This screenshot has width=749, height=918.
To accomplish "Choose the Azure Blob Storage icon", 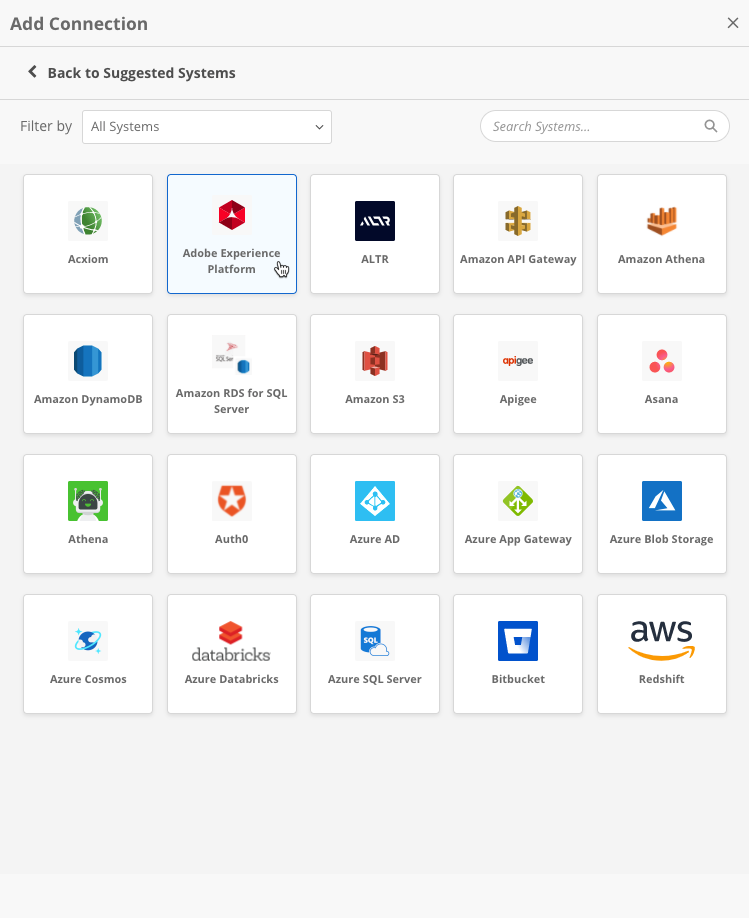I will coord(661,501).
